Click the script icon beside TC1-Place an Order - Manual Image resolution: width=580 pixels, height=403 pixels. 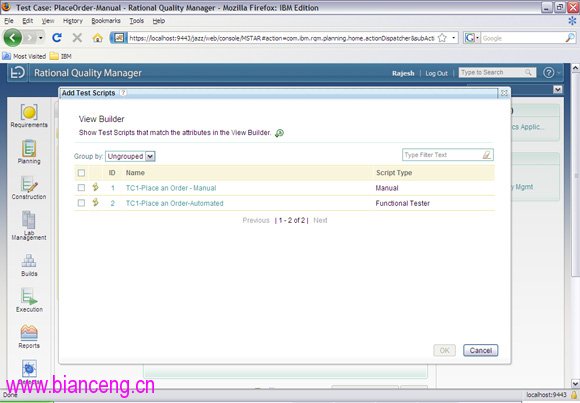(x=95, y=187)
